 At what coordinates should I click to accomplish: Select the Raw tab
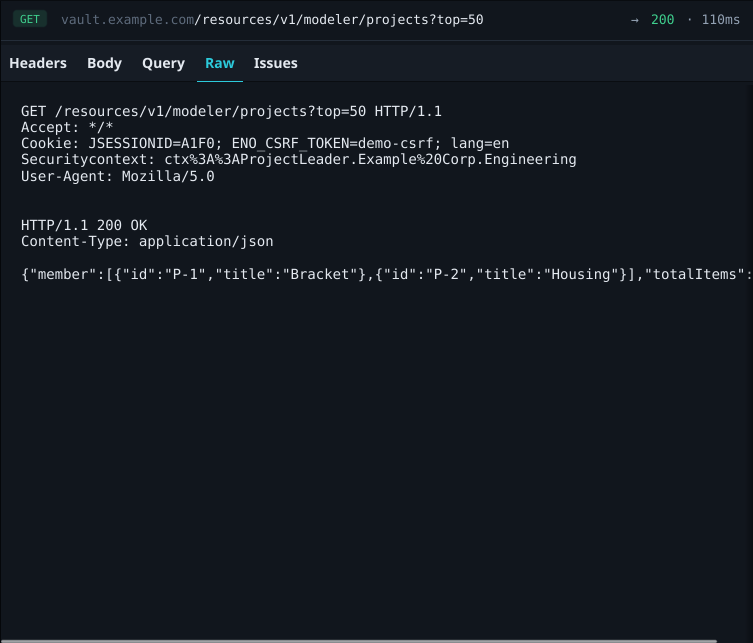(x=219, y=63)
